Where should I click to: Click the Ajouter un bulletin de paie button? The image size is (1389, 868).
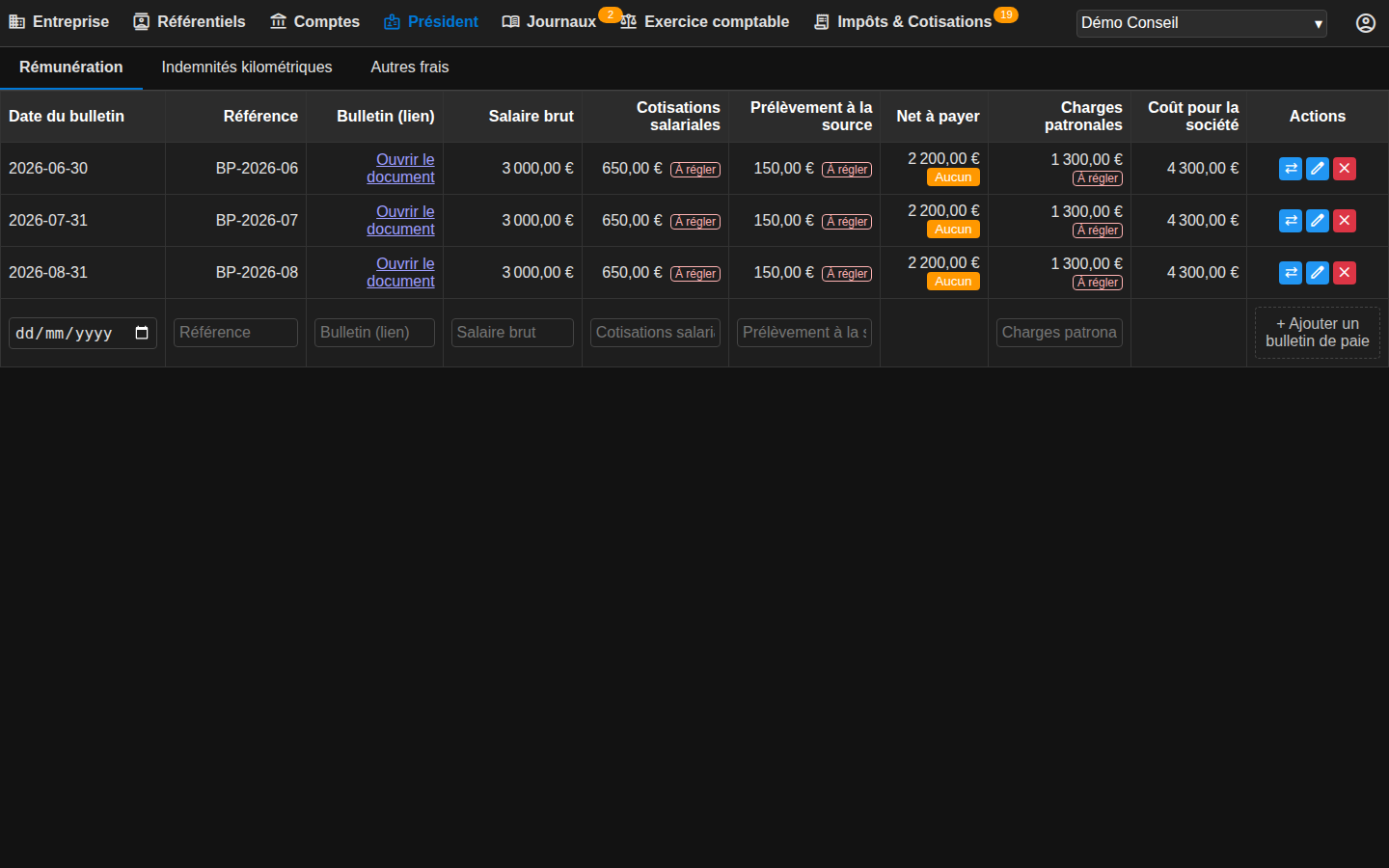(x=1318, y=333)
